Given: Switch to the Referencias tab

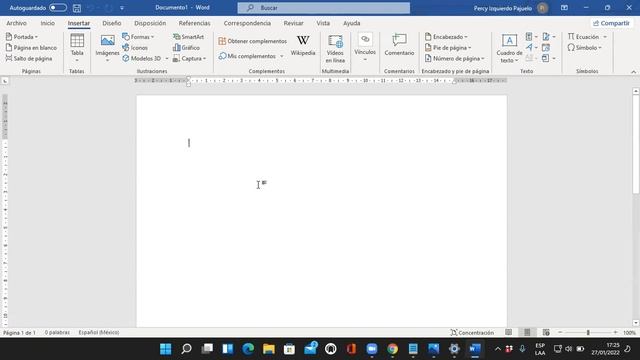Looking at the screenshot, I should click(194, 23).
